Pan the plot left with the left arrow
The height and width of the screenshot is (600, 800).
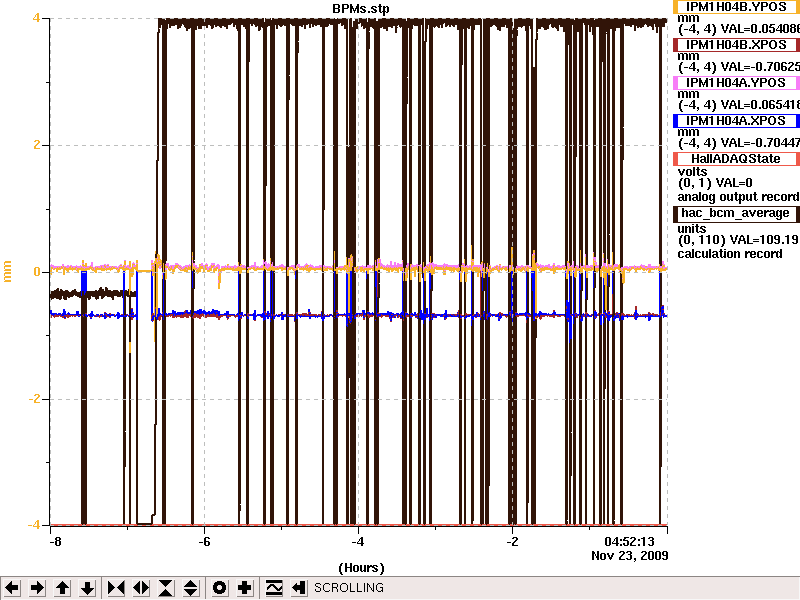(12, 588)
